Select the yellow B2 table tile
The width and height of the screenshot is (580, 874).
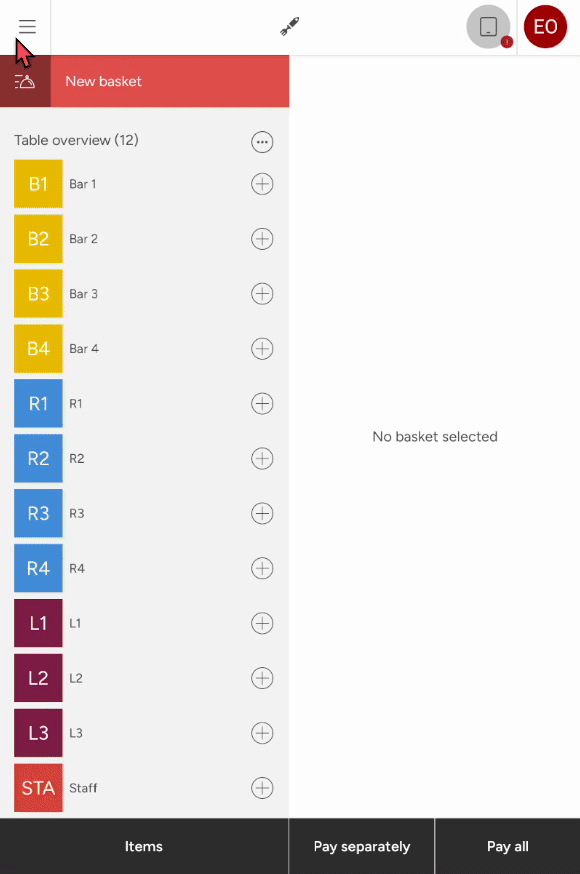point(38,239)
